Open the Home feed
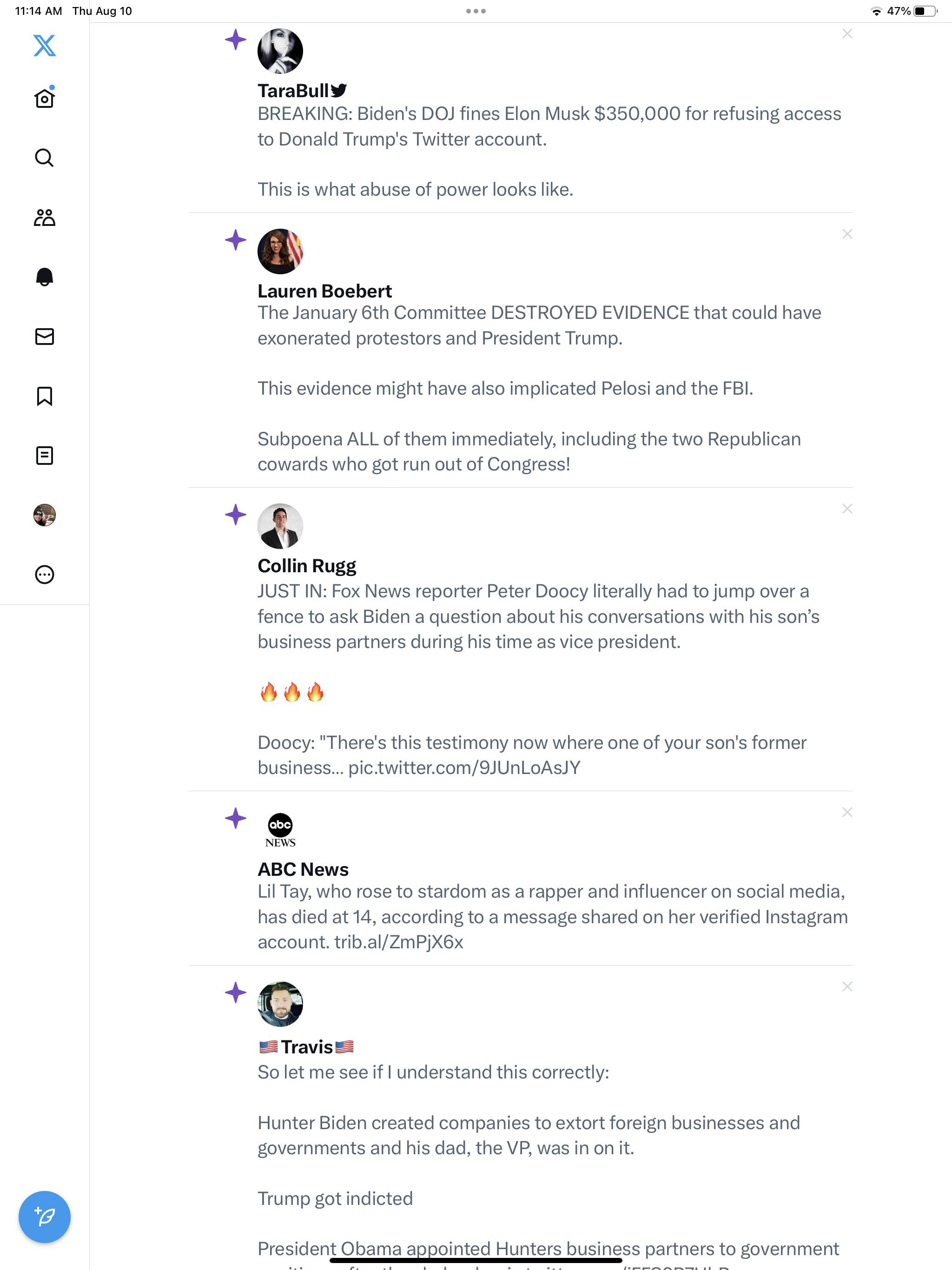 [x=45, y=98]
